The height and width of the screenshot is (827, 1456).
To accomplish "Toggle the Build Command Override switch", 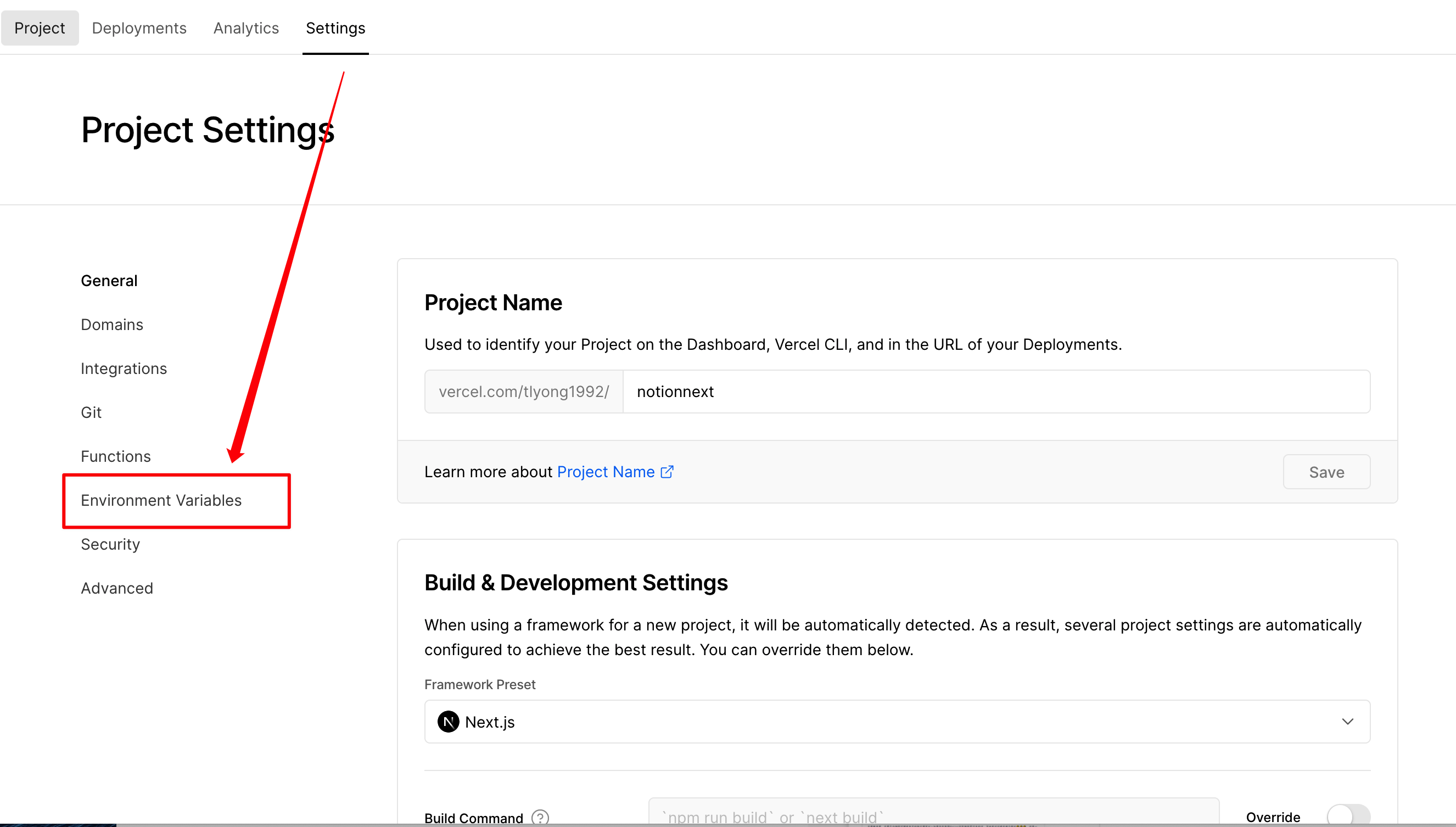I will pos(1349,815).
